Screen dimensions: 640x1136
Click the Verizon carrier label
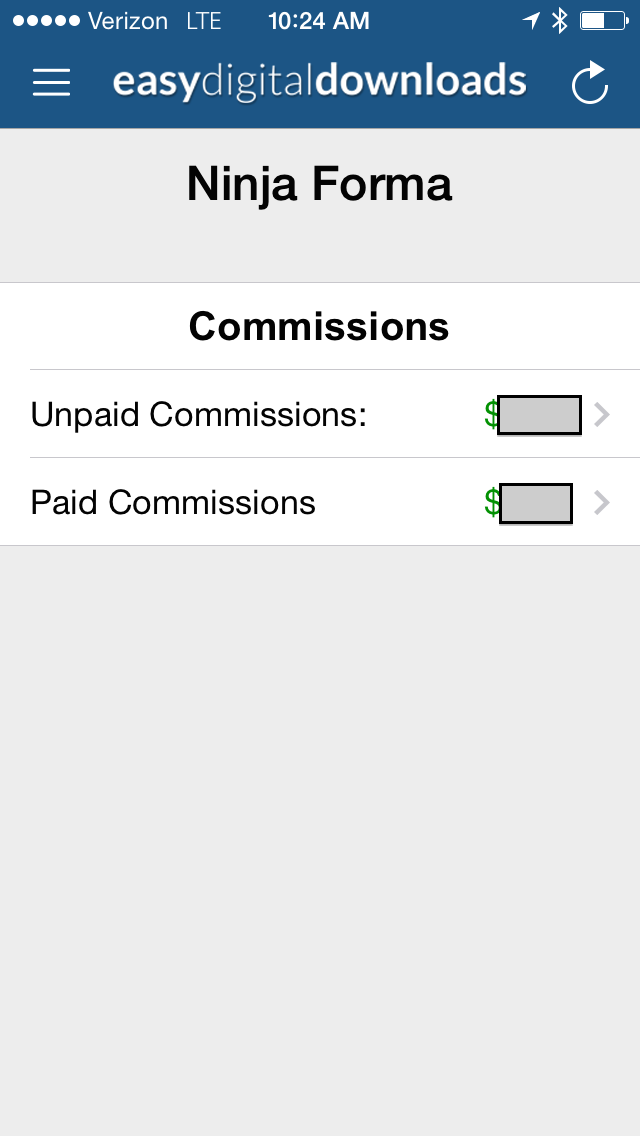tap(128, 21)
